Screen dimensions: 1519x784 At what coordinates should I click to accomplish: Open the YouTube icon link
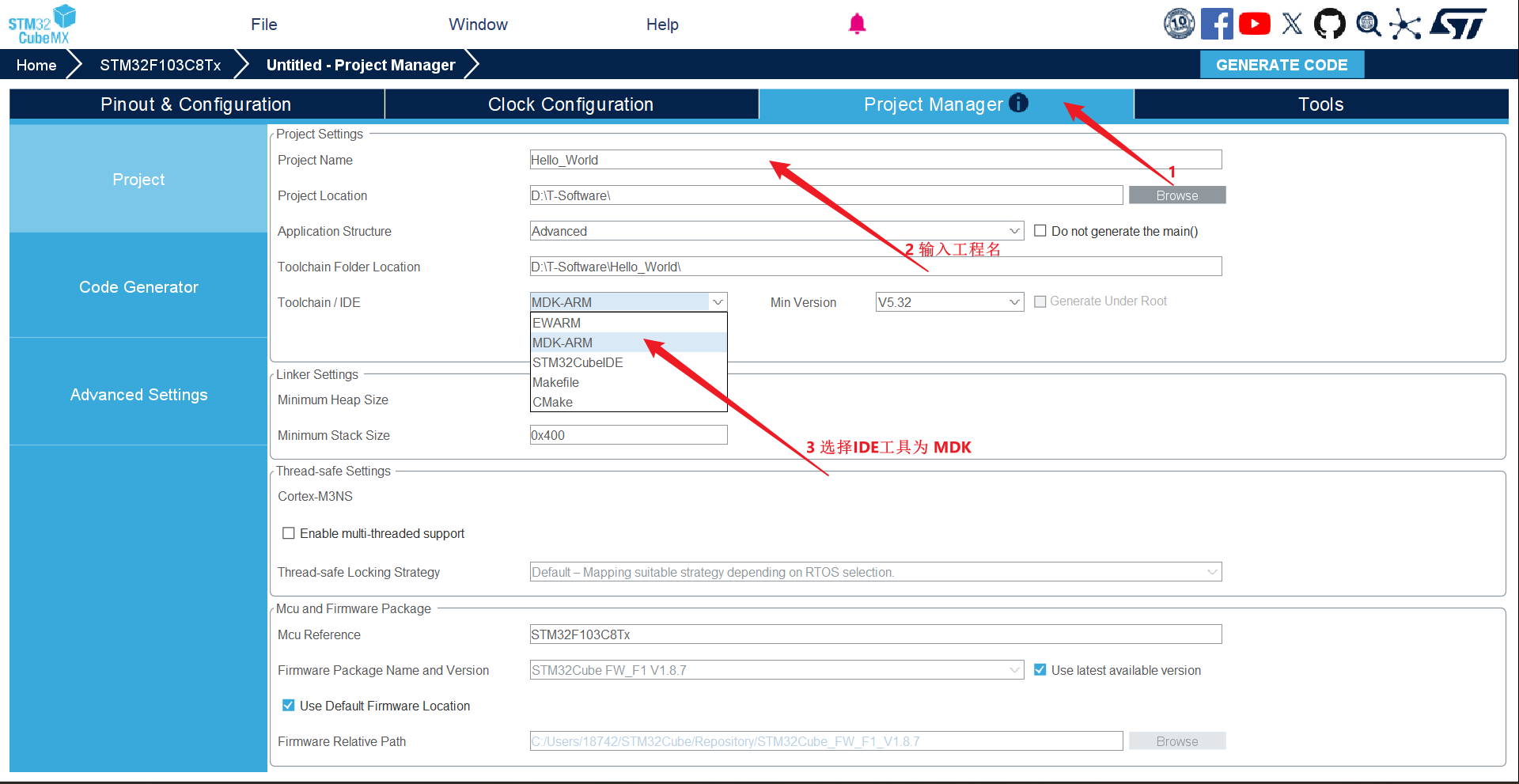click(x=1255, y=24)
